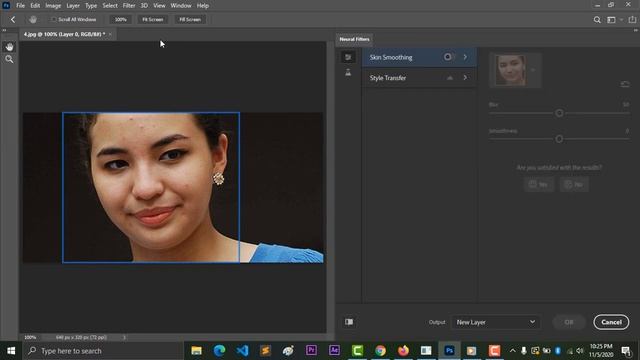Open Google Chrome from taskbar
The height and width of the screenshot is (360, 640).
click(380, 351)
